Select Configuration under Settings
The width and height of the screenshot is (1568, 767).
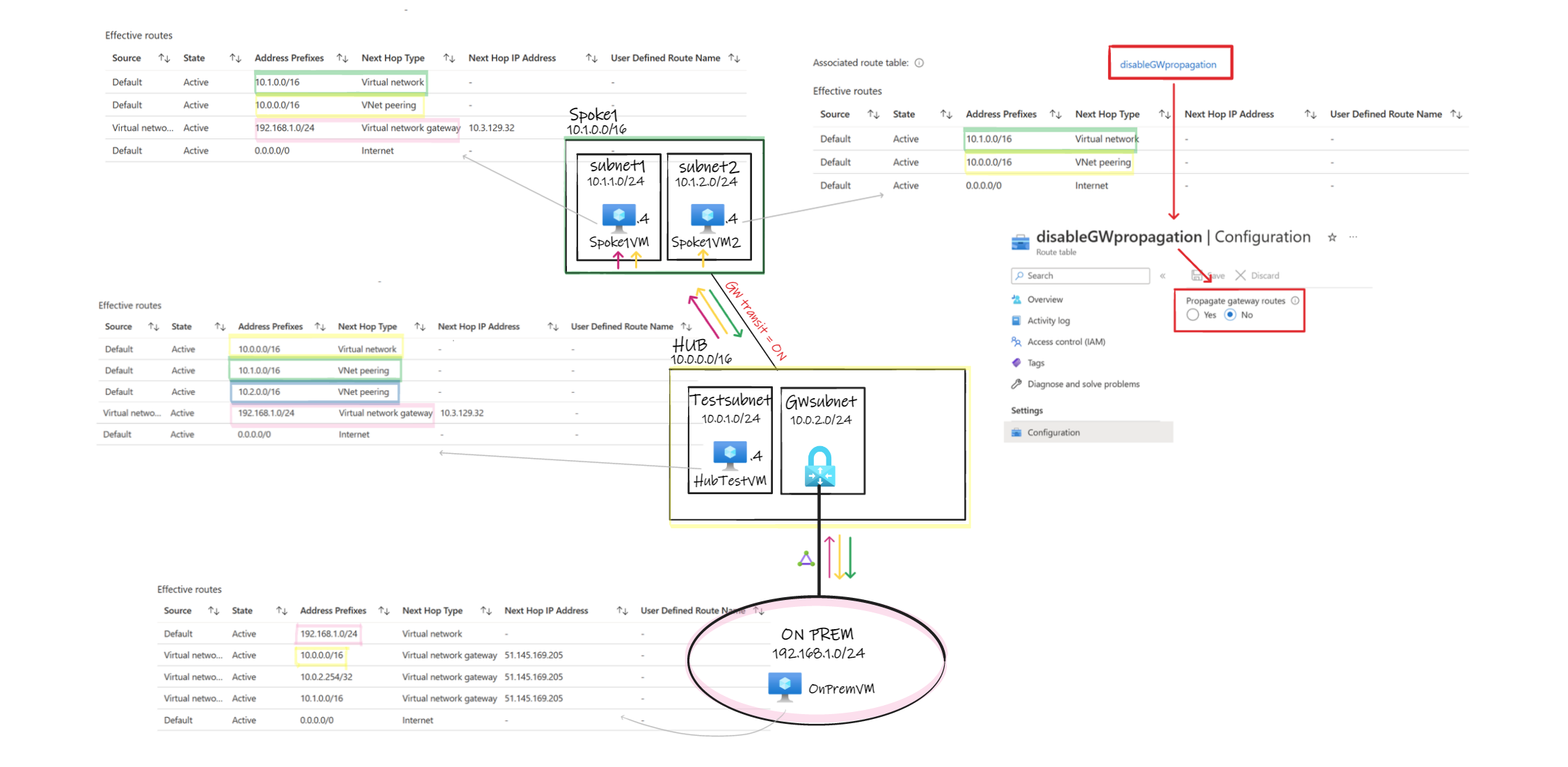(x=1053, y=432)
